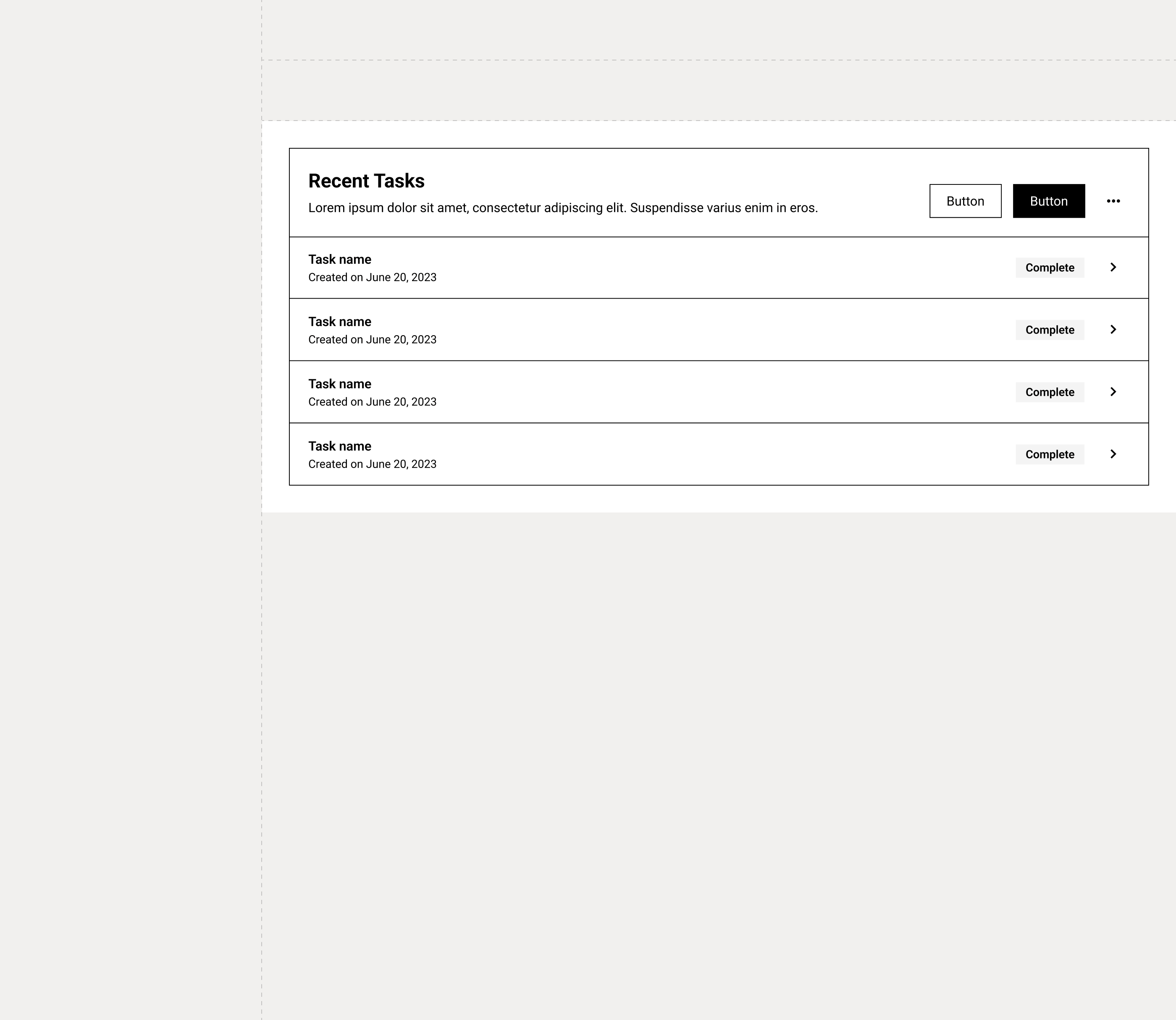Screen dimensions: 1176x1020
Task: Open the second task row's chevron arrow
Action: 1113,329
